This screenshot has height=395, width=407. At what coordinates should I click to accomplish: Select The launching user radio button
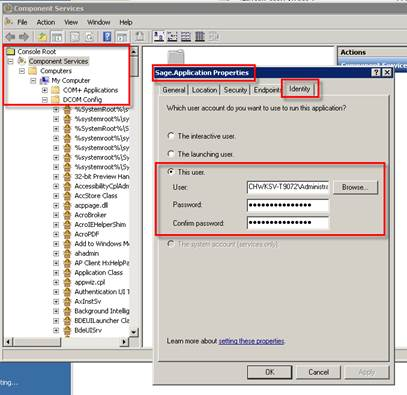[171, 154]
